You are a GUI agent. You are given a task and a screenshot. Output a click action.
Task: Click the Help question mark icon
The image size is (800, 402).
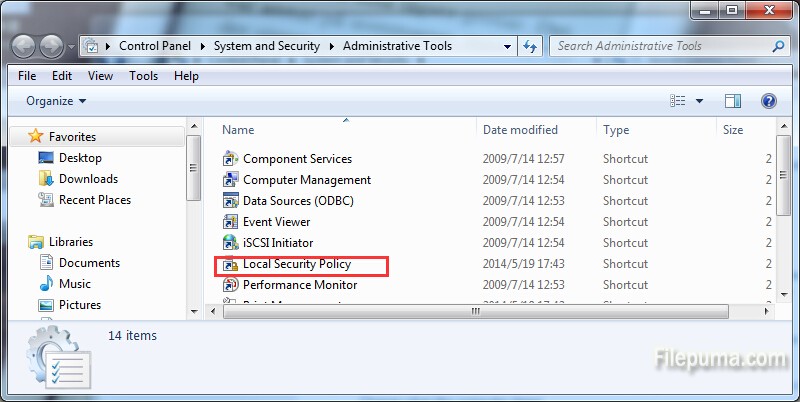pos(768,101)
